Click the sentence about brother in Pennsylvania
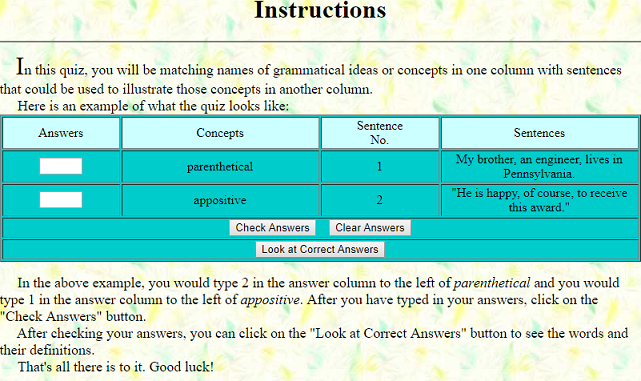 point(539,167)
